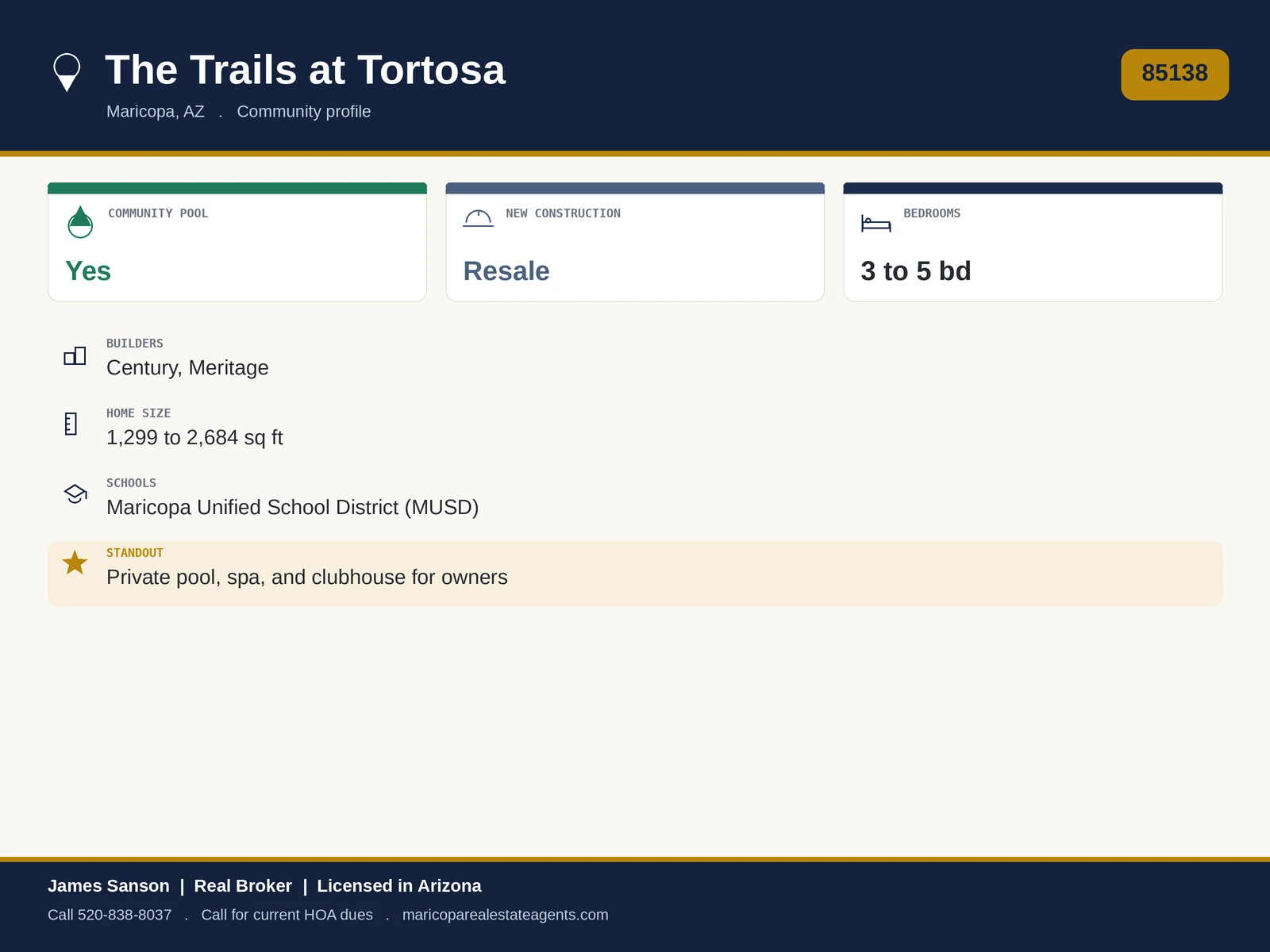1270x952 pixels.
Task: Click the location pin icon in header
Action: (67, 72)
